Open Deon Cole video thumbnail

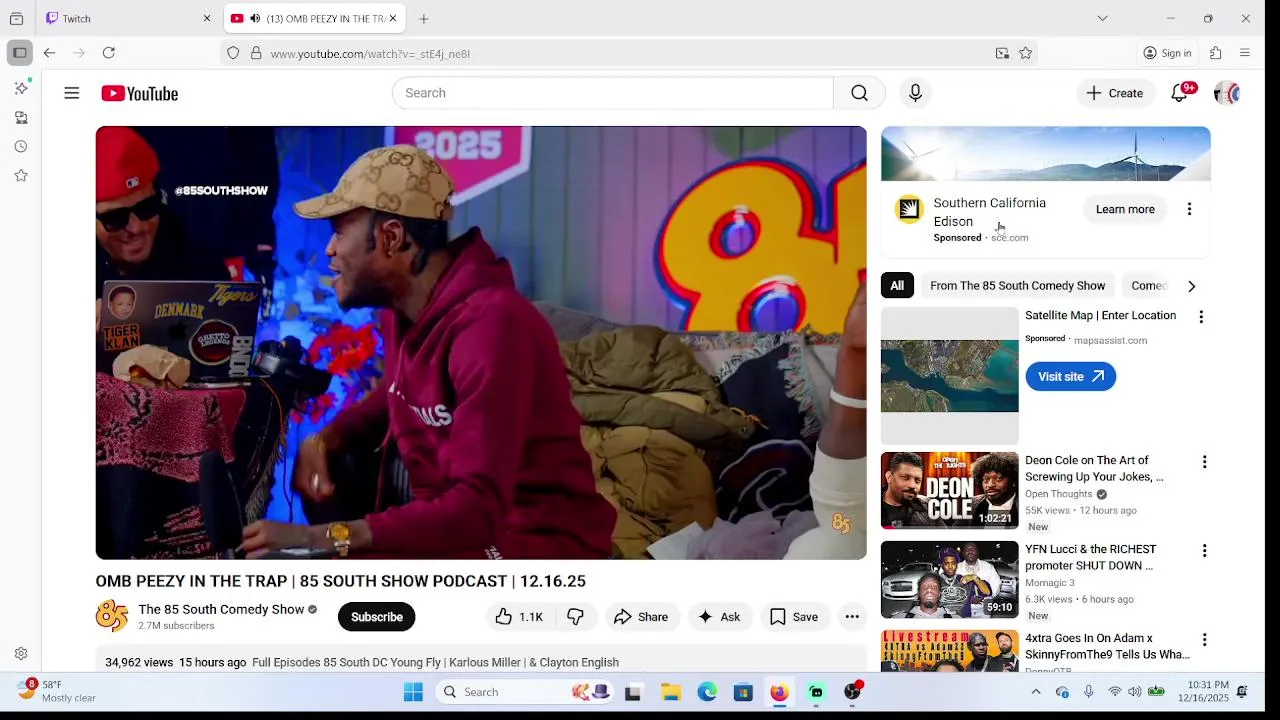(949, 490)
